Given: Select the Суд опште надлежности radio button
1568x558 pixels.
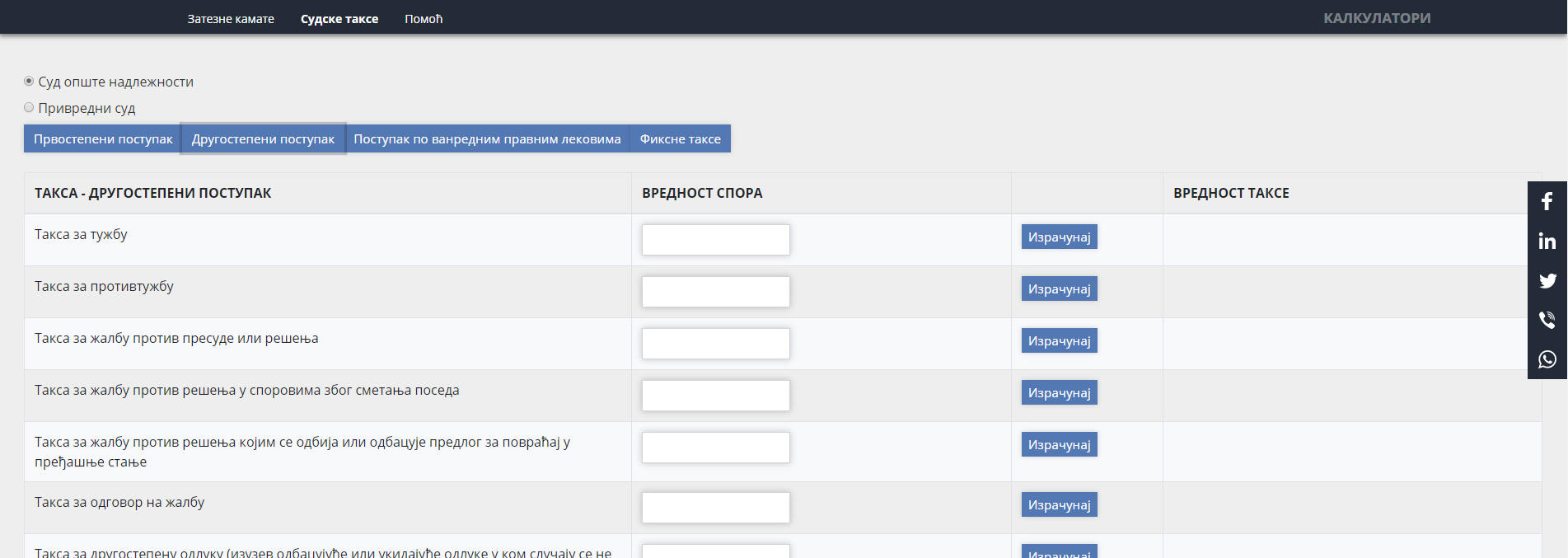Looking at the screenshot, I should click(x=29, y=82).
